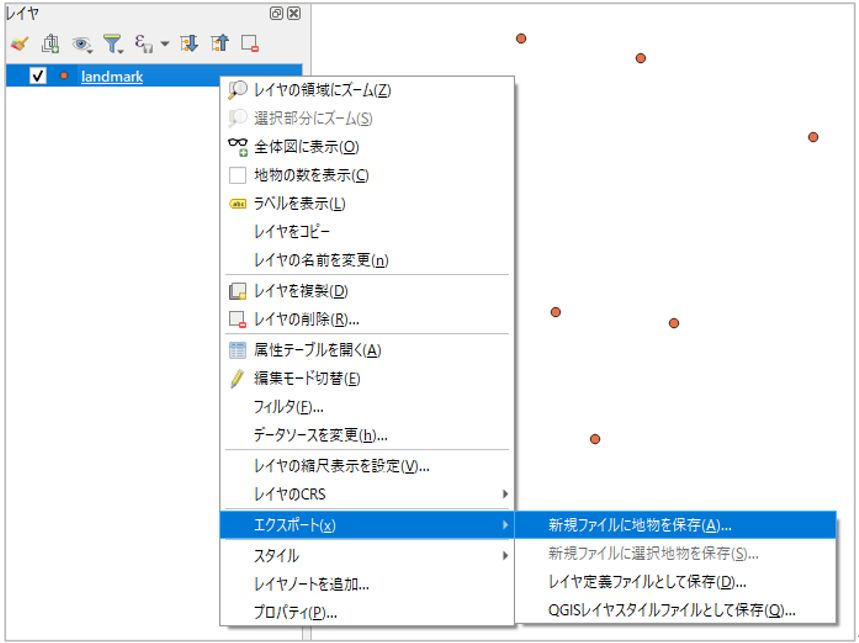The width and height of the screenshot is (859, 643).
Task: Choose QGISレイヤスタイルファイルとして保存(Q)... in submenu
Action: 675,610
